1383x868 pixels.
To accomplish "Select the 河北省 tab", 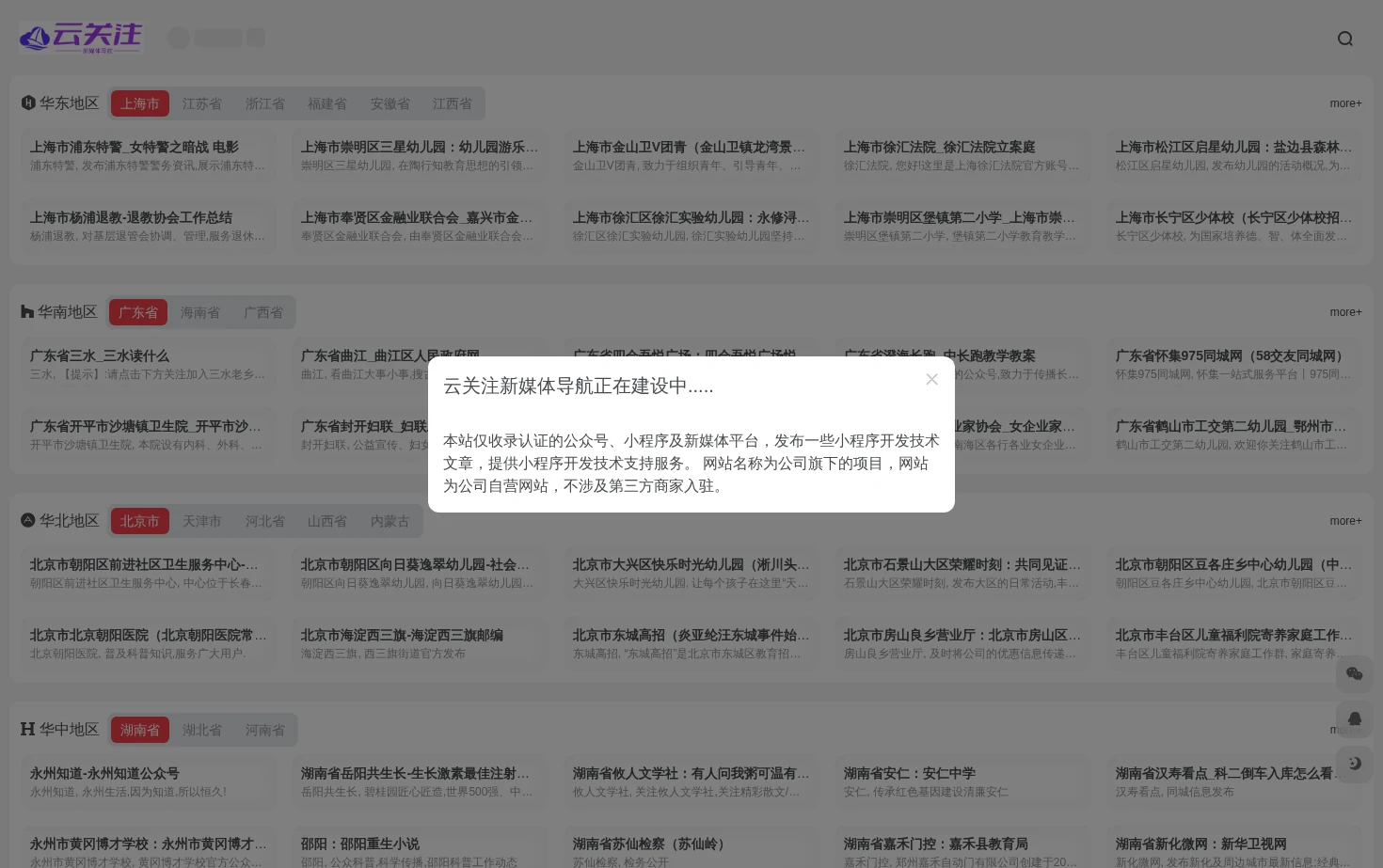I will click(265, 521).
